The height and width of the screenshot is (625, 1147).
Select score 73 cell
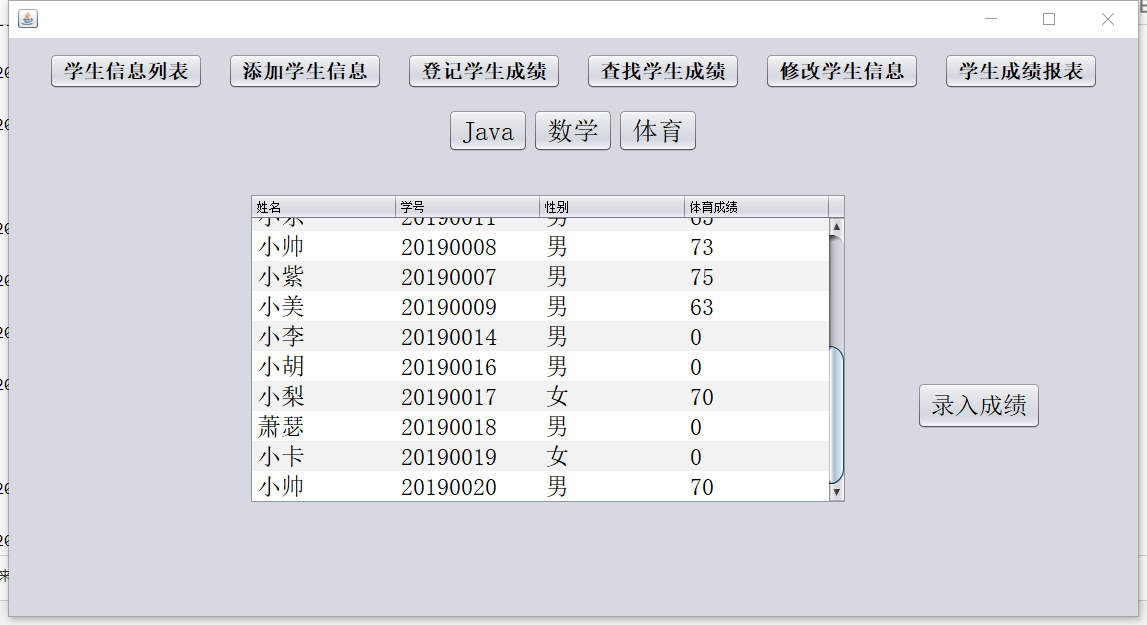pyautogui.click(x=702, y=247)
